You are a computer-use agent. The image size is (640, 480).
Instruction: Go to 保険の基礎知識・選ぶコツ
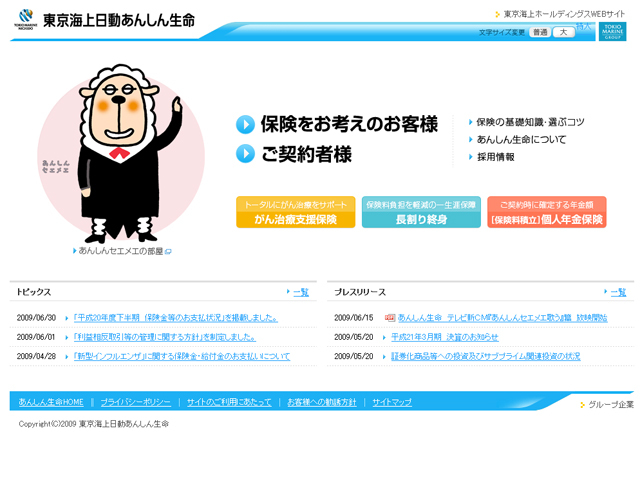click(x=530, y=122)
